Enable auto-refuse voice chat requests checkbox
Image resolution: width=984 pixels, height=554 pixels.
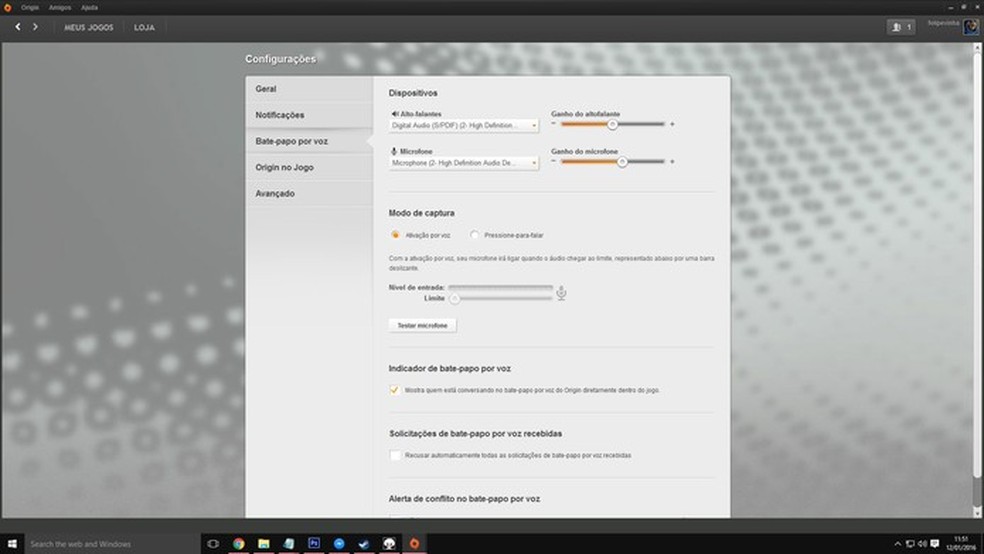tap(395, 455)
